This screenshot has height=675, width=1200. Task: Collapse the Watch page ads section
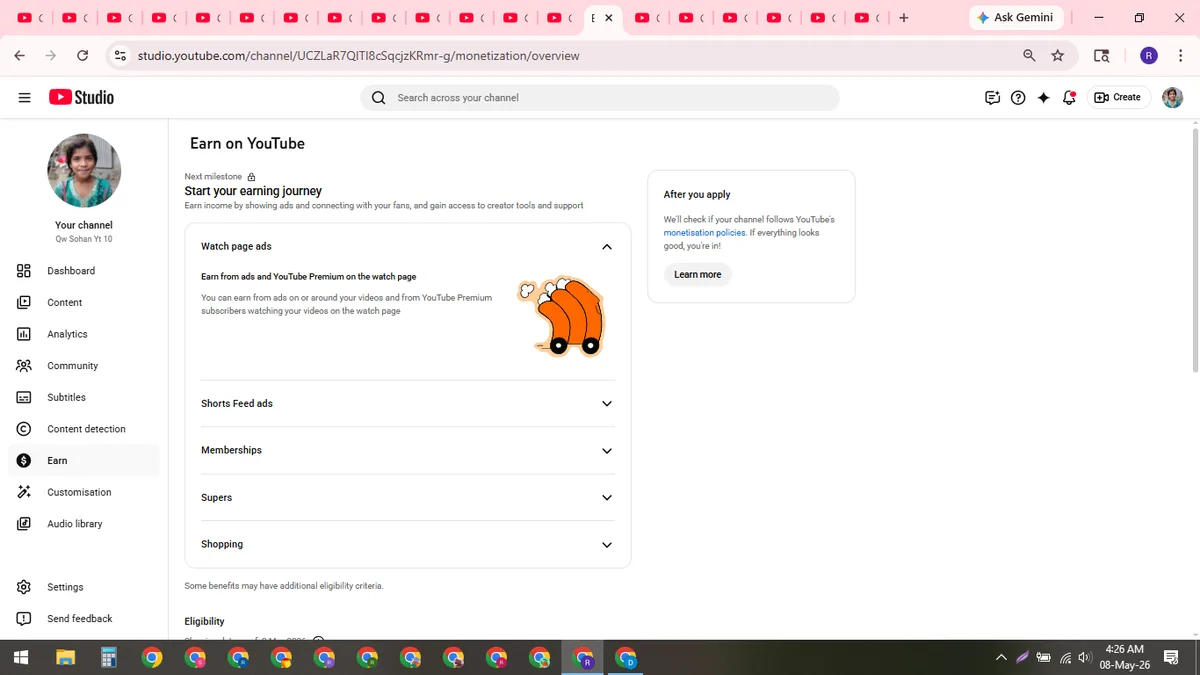[606, 247]
